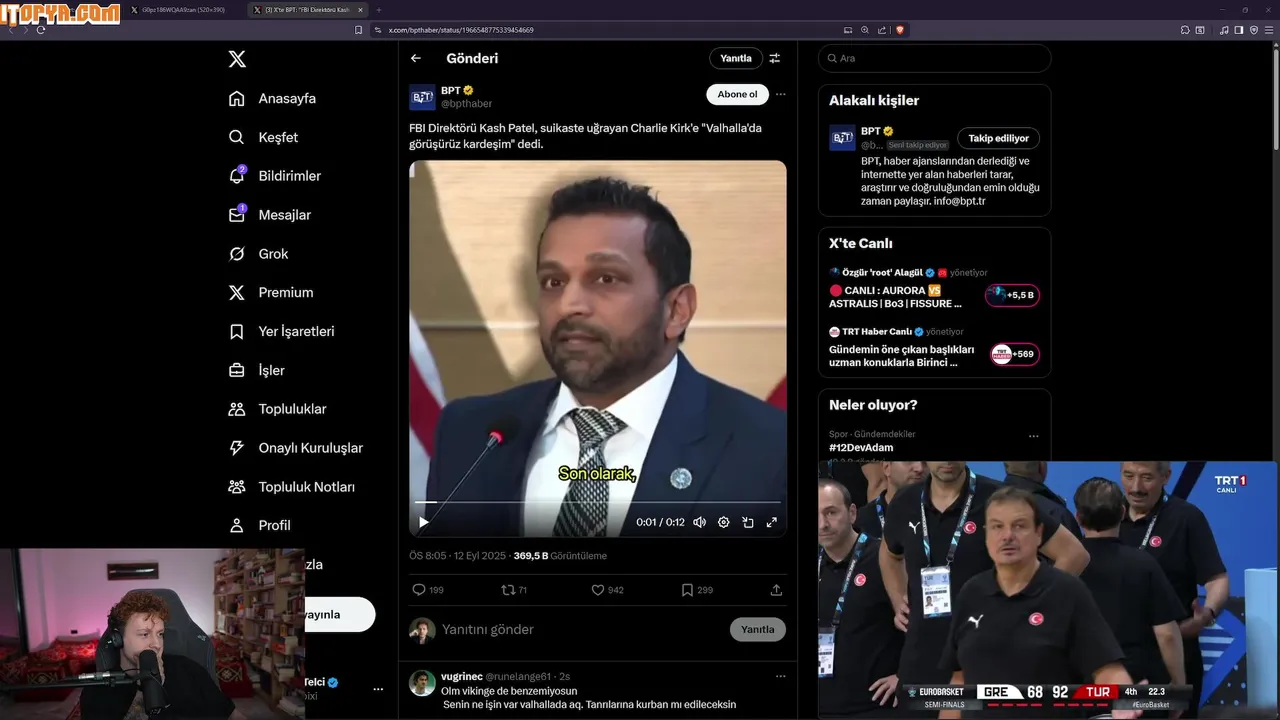1280x720 pixels.
Task: Click the Yanıtla button in the post header
Action: point(736,58)
